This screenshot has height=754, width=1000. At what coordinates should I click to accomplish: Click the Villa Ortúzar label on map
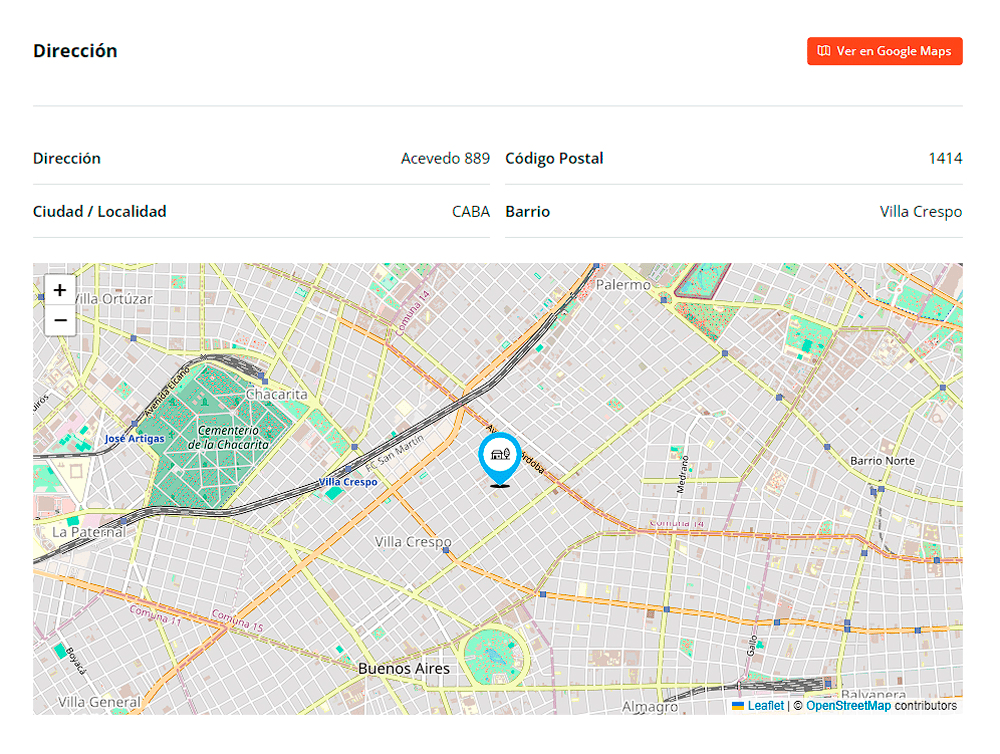[114, 299]
